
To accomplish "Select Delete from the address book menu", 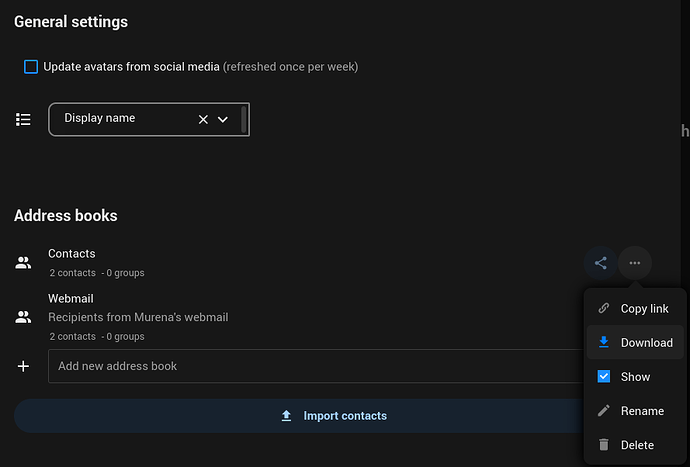I will [x=635, y=445].
